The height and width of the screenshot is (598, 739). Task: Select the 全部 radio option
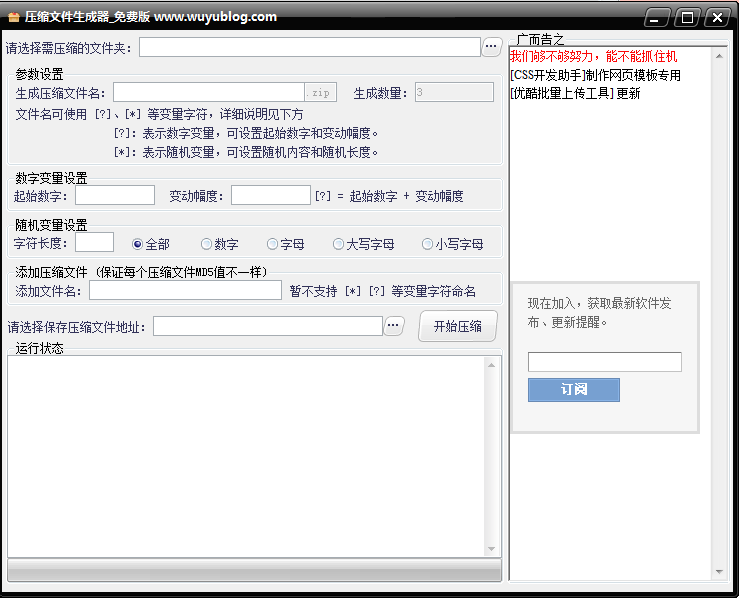pos(151,244)
